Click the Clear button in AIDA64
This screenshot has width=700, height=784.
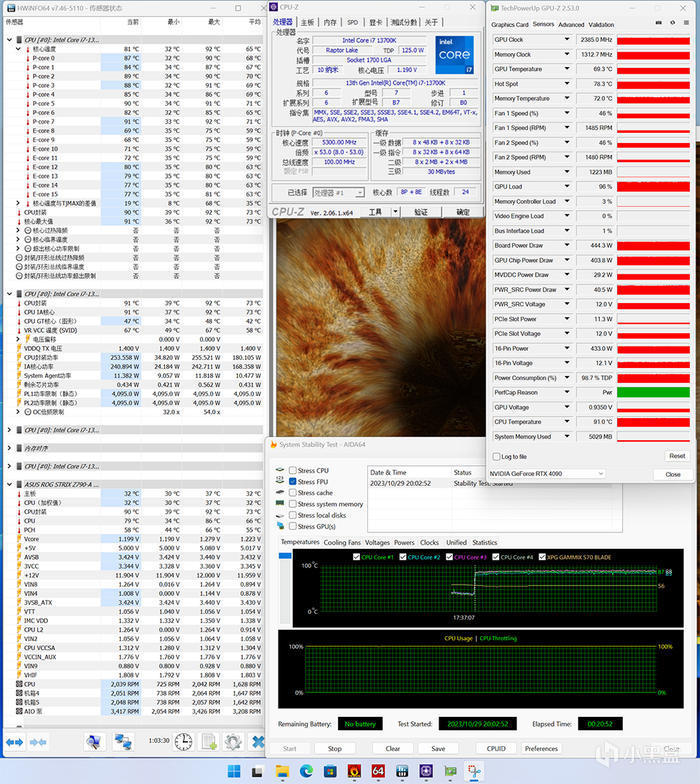pyautogui.click(x=392, y=748)
